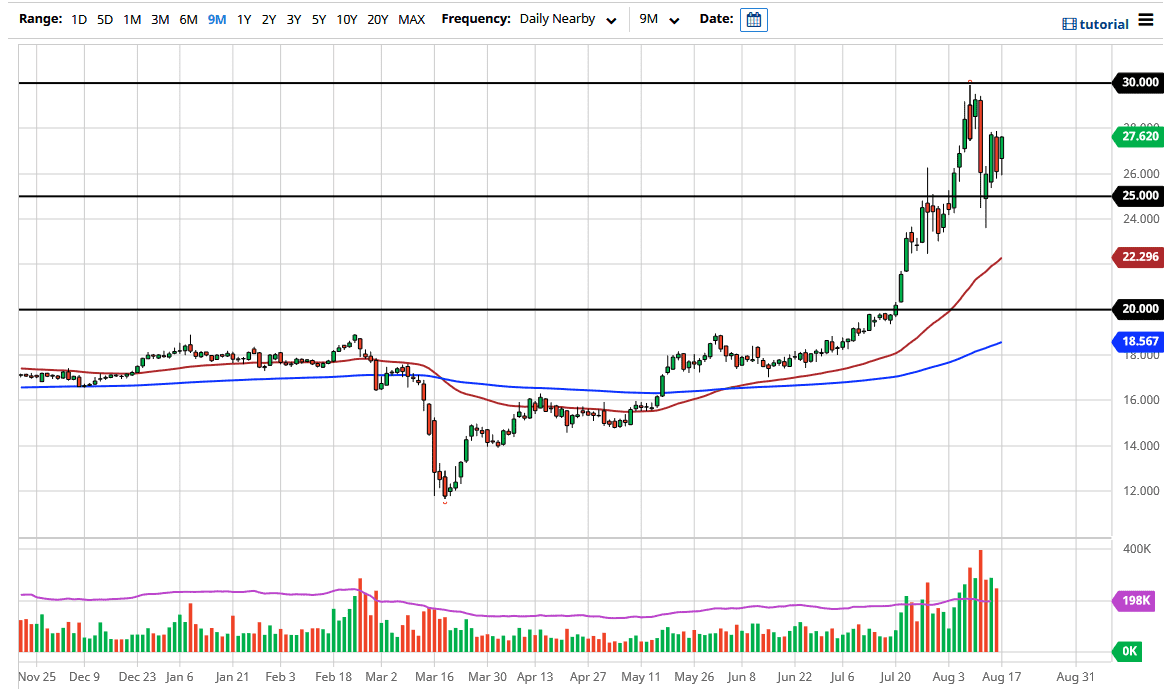This screenshot has height=694, width=1166.
Task: Click the tutorial film icon
Action: 1069,24
